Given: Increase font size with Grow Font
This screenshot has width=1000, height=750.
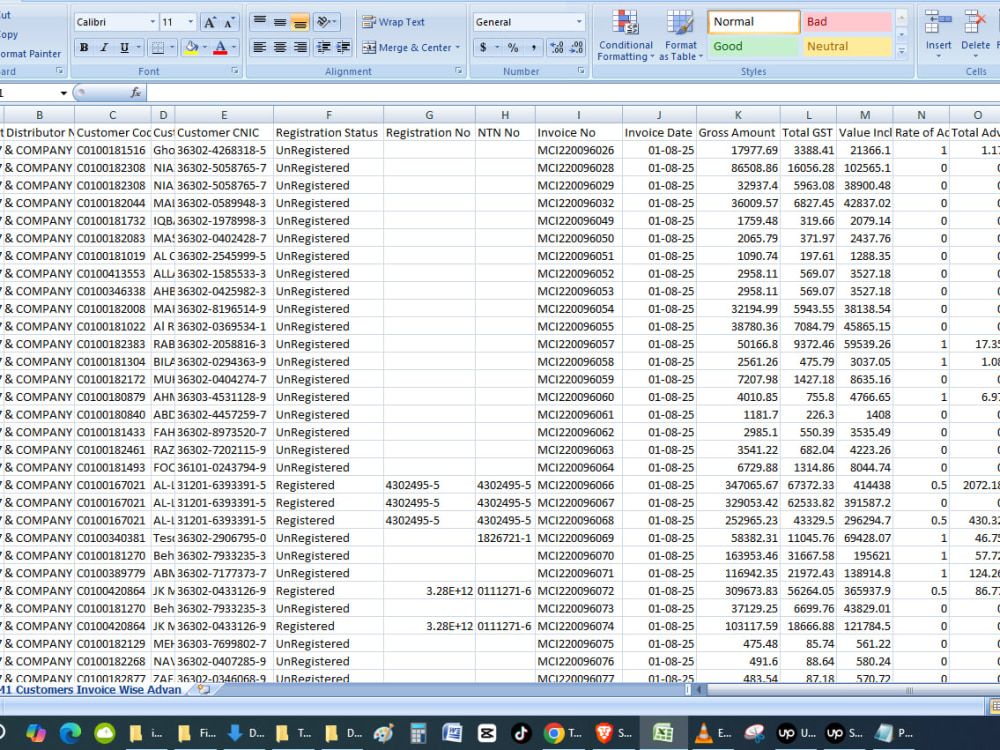Looking at the screenshot, I should 209,22.
